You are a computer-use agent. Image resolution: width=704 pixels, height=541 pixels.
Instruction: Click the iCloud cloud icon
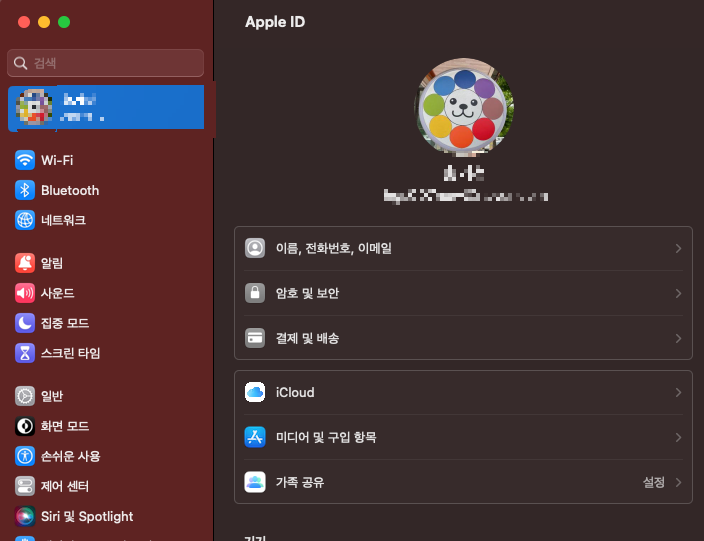click(255, 392)
